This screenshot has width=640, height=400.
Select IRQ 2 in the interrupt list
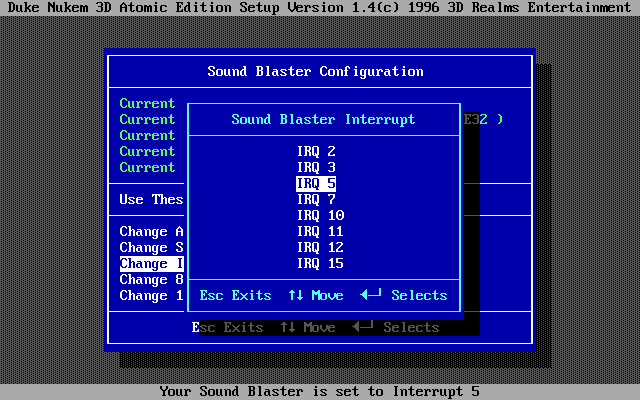(316, 151)
